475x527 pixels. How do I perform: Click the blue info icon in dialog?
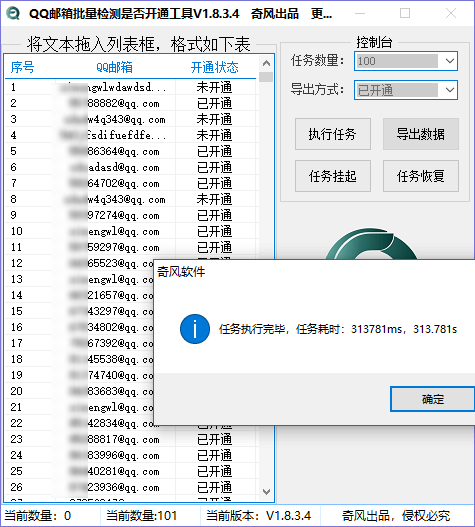pyautogui.click(x=195, y=329)
